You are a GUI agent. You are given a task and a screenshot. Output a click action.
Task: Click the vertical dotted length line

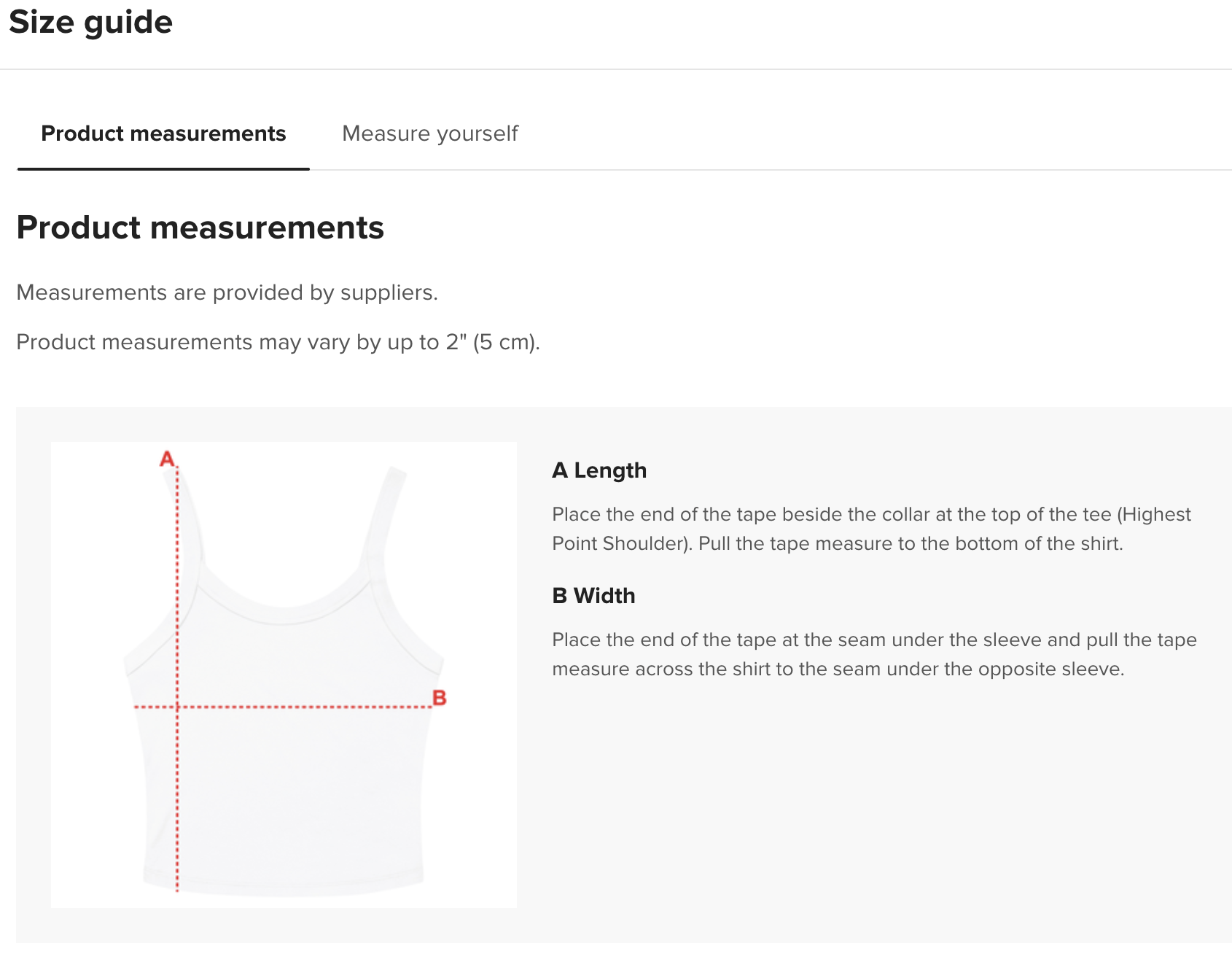pos(177,680)
